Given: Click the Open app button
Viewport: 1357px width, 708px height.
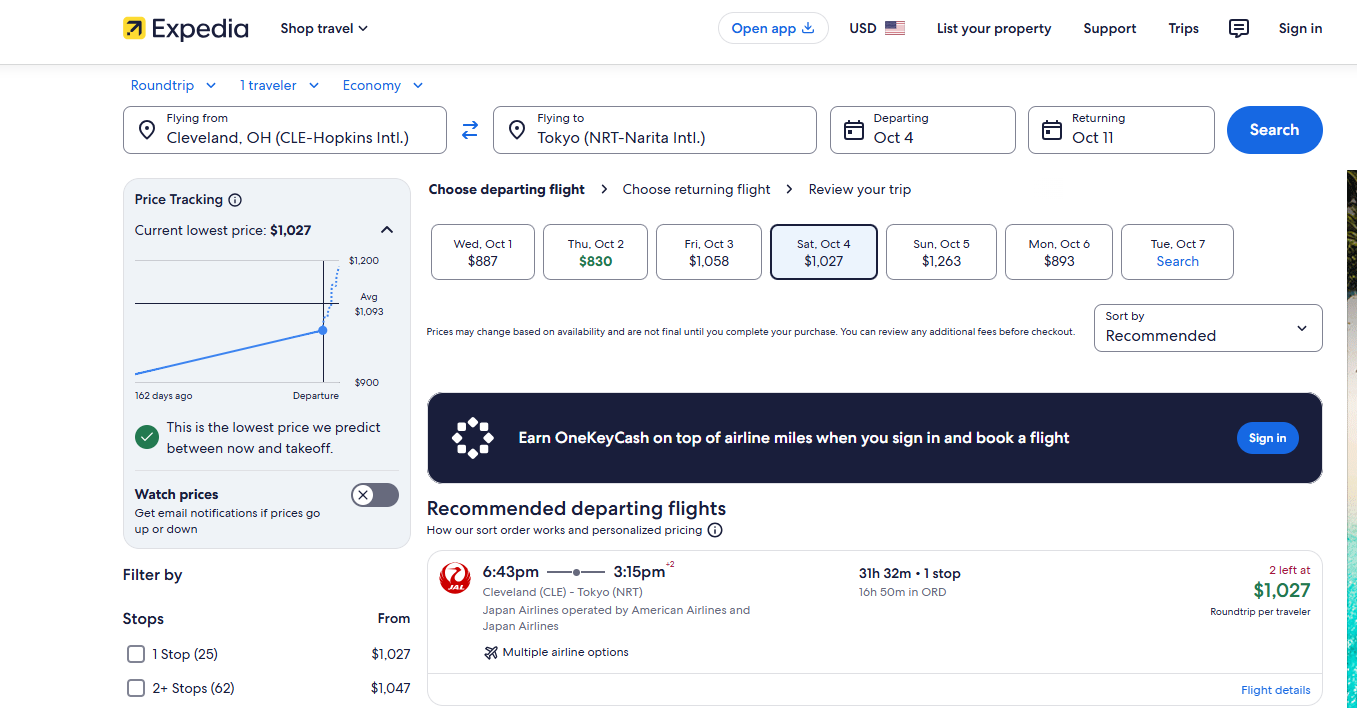Looking at the screenshot, I should (773, 28).
